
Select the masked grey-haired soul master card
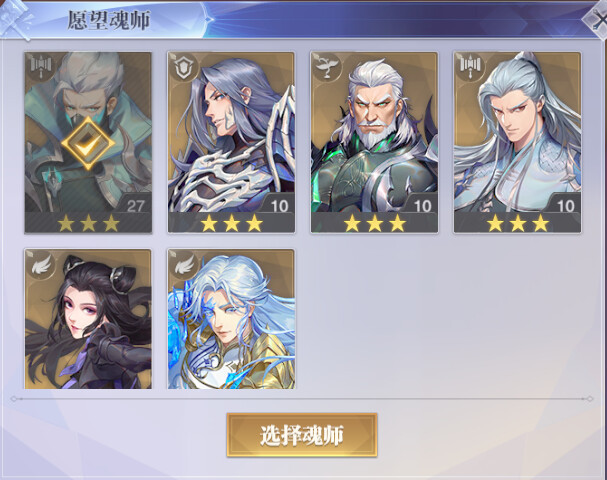click(88, 143)
